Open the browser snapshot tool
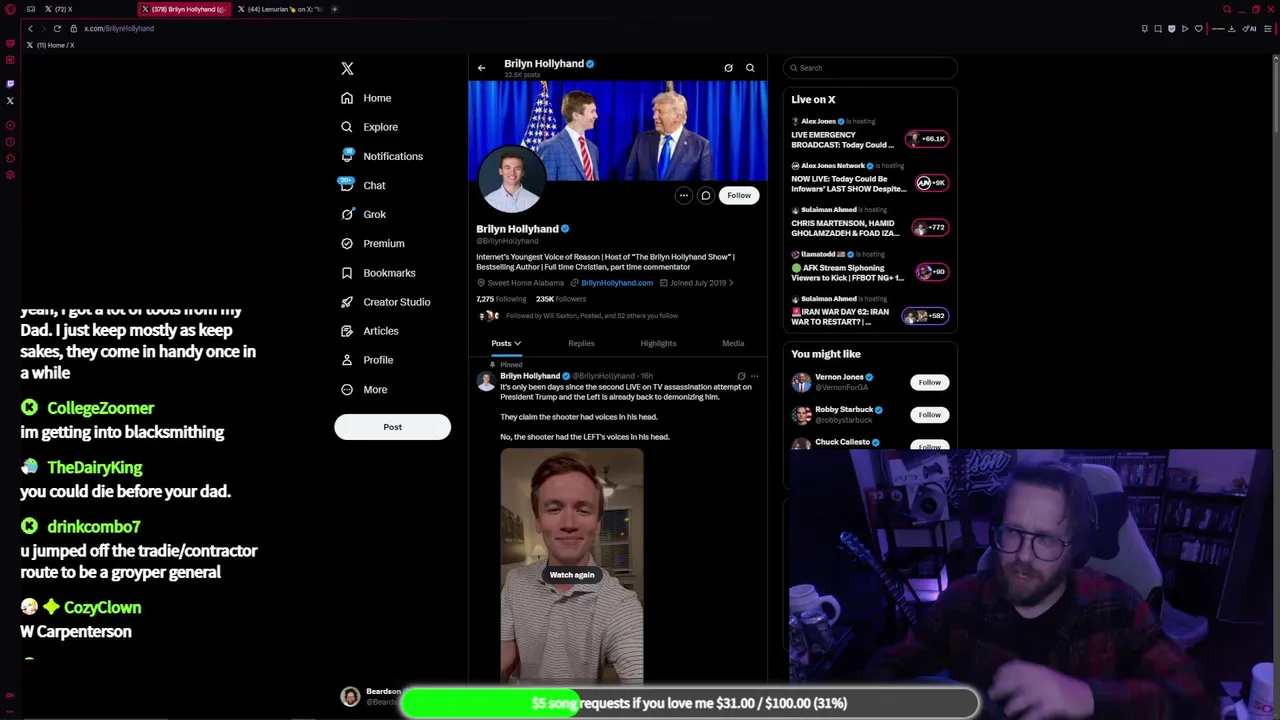Screen dimensions: 1280x720 point(1158,28)
